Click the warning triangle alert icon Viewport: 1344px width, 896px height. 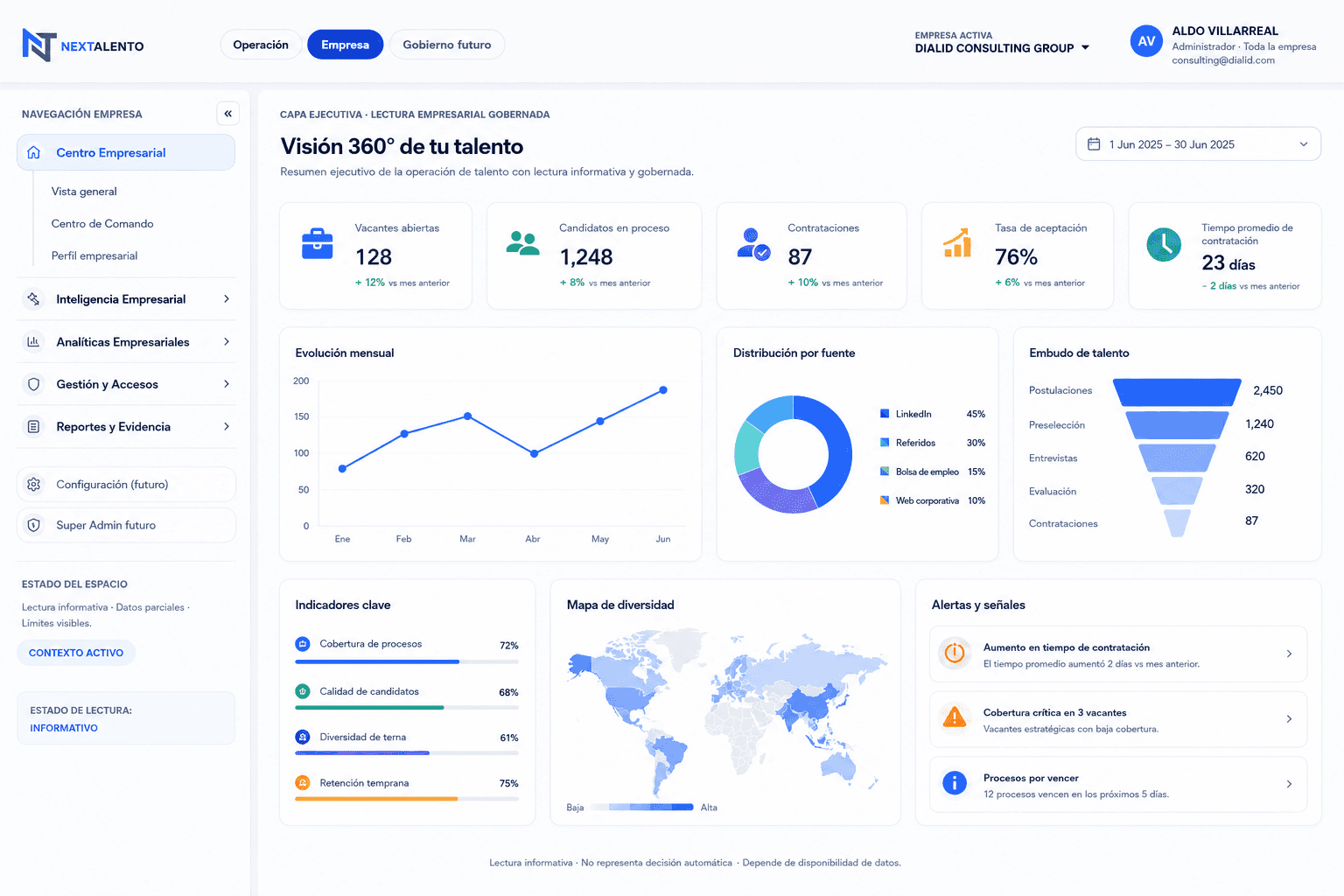pos(955,717)
